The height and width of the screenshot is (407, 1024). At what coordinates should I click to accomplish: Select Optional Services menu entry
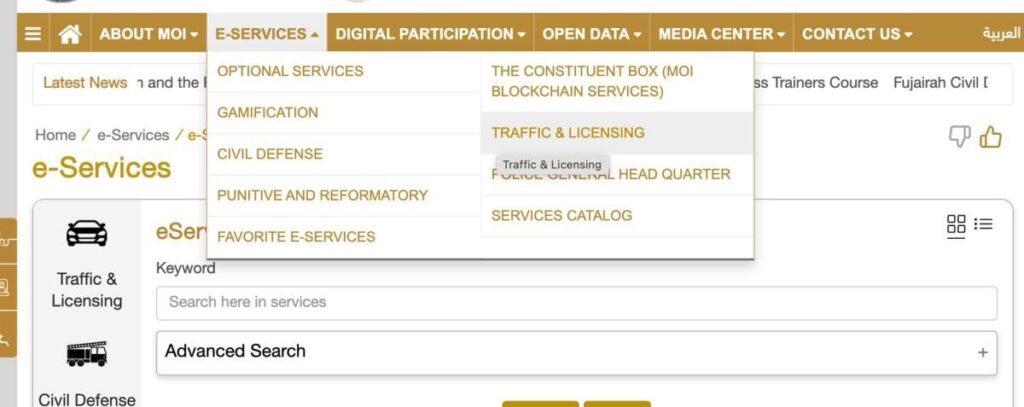tap(290, 71)
